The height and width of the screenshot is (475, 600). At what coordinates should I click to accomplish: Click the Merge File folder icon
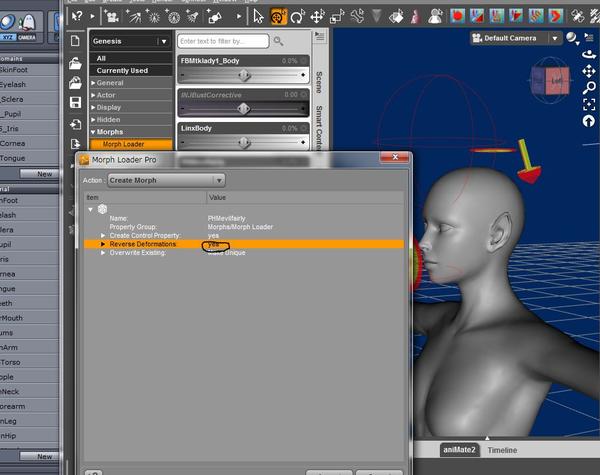(75, 83)
